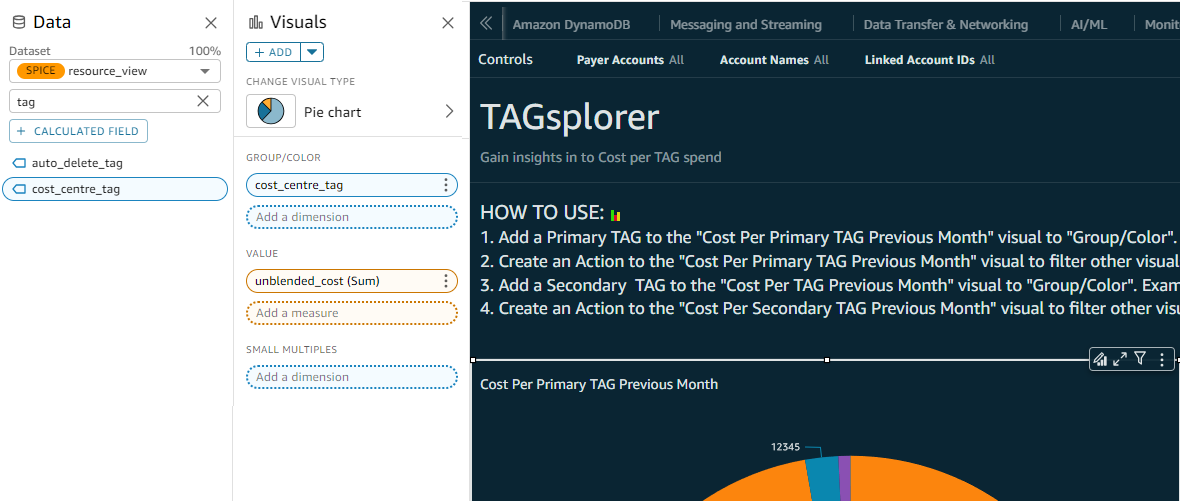Click the 'Cost Per Primary TAG Previous Month' title
Image resolution: width=1180 pixels, height=501 pixels.
coord(599,384)
